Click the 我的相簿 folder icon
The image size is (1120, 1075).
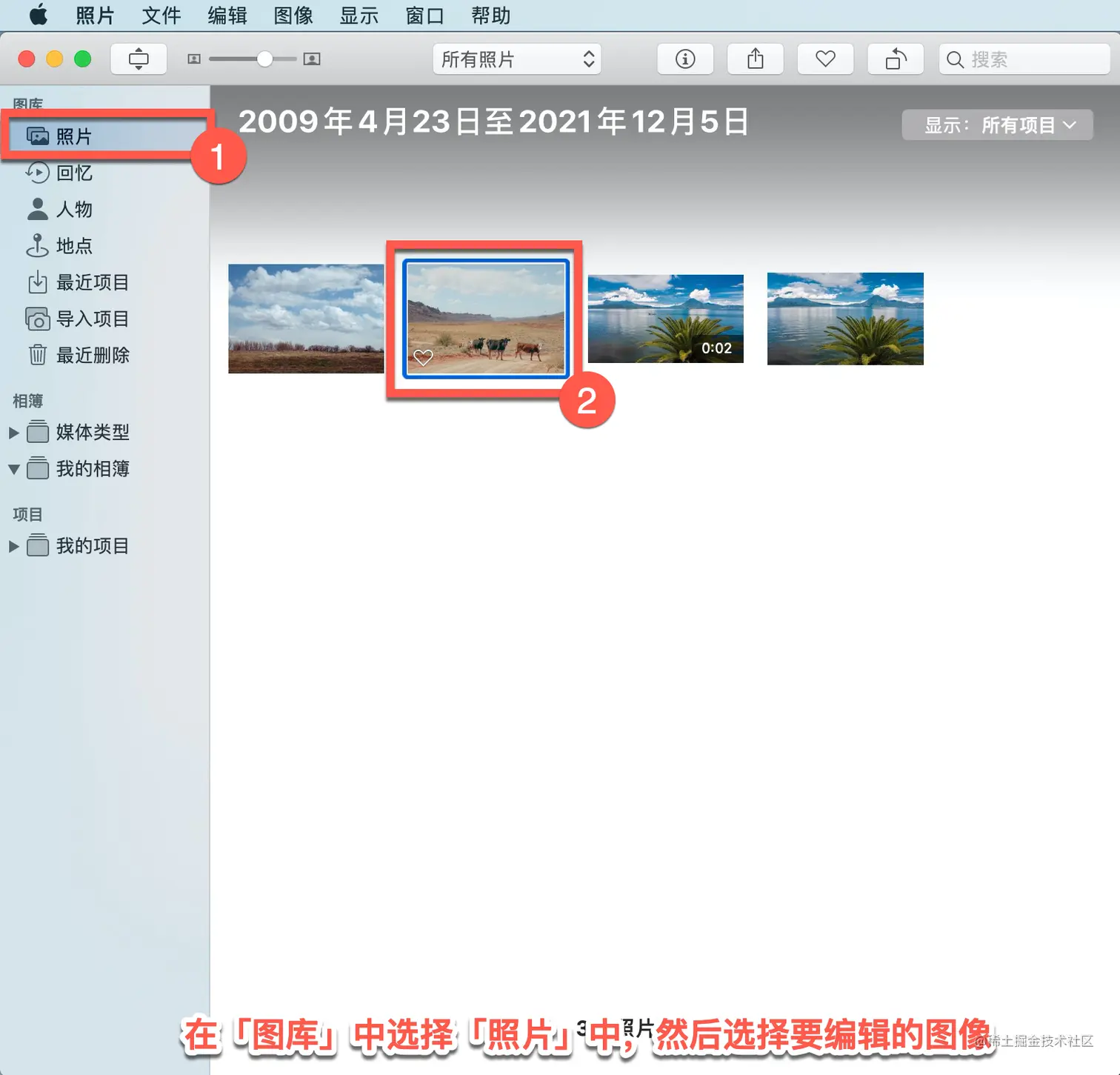coord(38,467)
